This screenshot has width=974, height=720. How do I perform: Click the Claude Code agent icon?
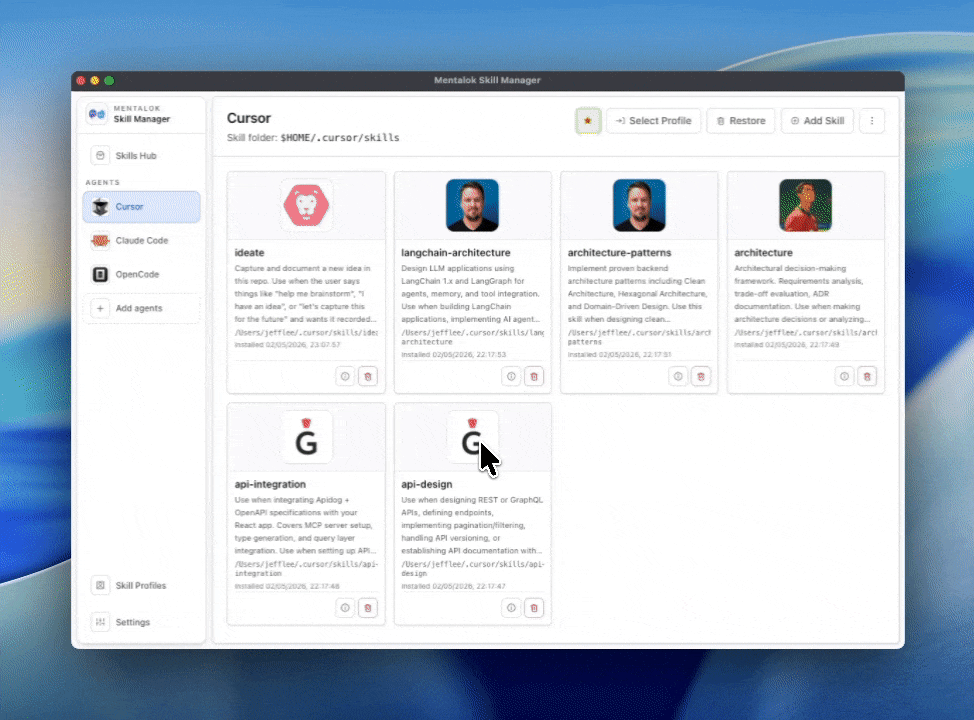(100, 240)
